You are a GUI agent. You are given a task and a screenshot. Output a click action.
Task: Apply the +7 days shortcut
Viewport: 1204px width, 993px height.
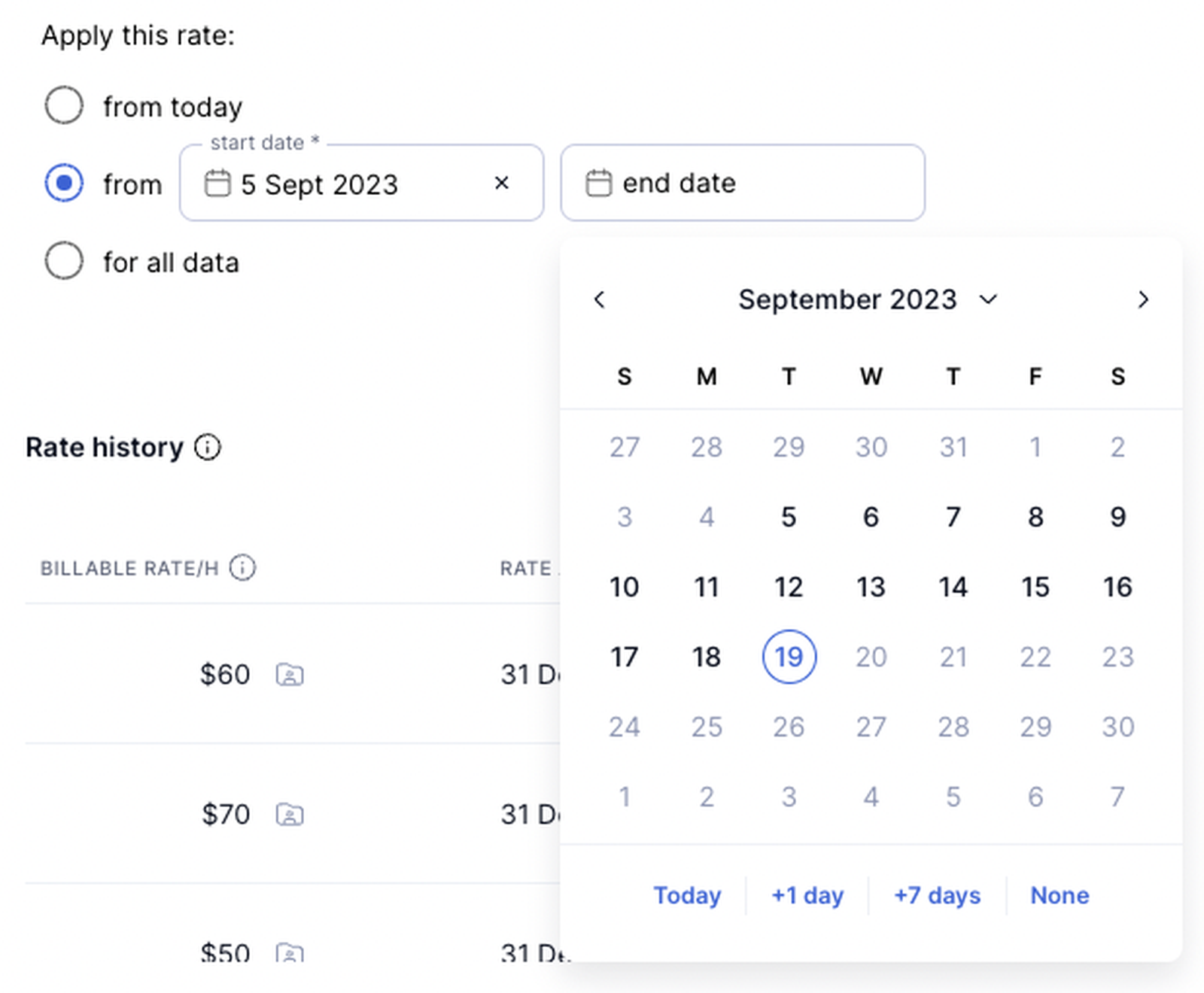(x=936, y=895)
